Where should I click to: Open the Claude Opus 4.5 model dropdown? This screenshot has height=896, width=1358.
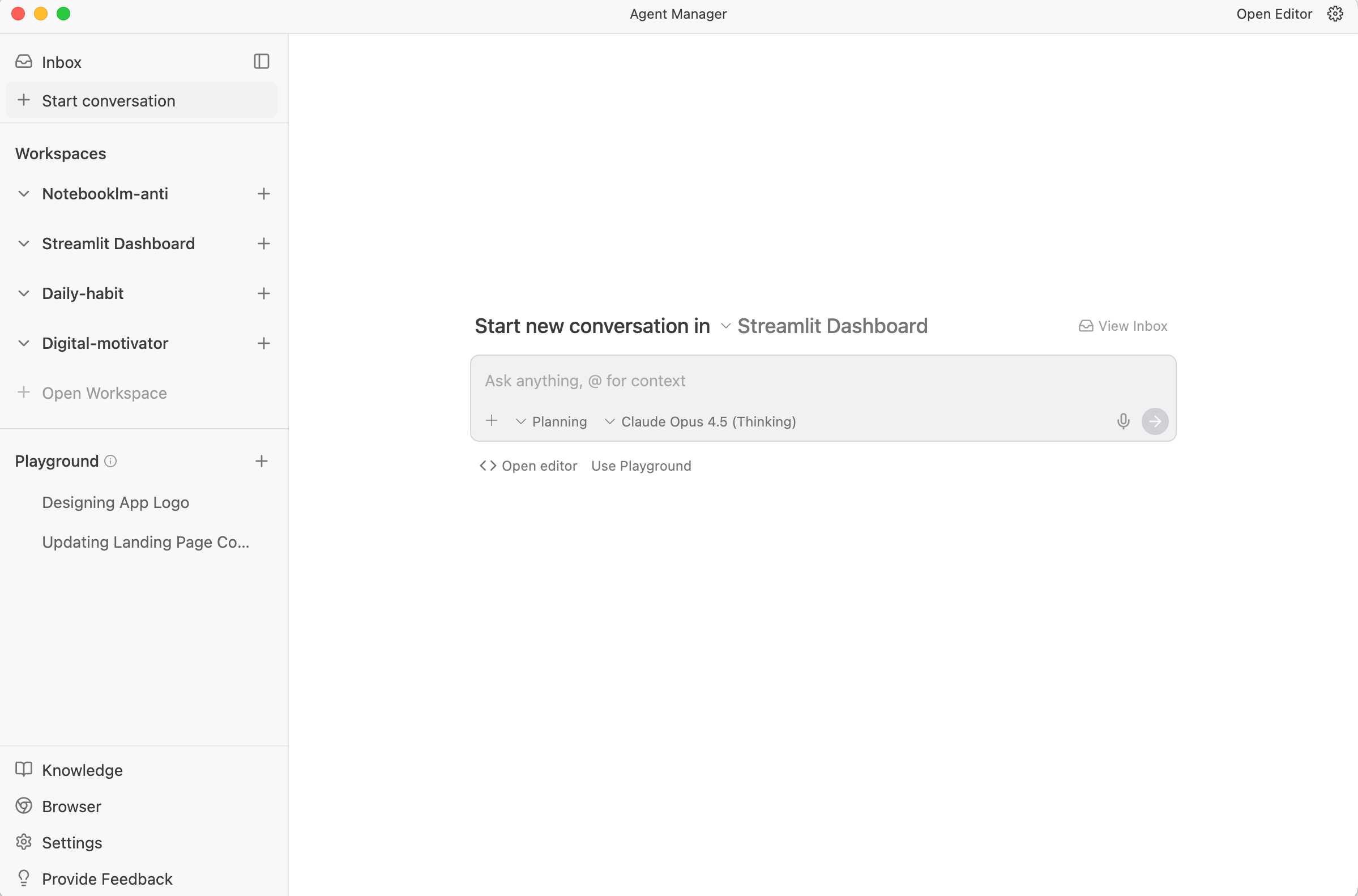[x=701, y=422]
